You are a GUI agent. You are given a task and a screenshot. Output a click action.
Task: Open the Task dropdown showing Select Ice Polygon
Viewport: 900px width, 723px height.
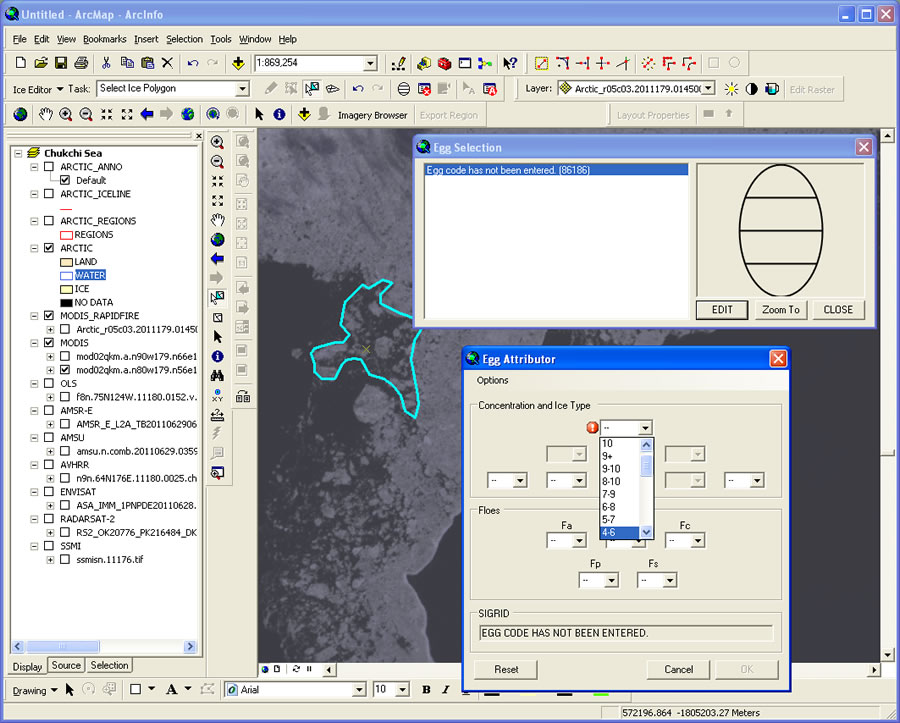[242, 89]
